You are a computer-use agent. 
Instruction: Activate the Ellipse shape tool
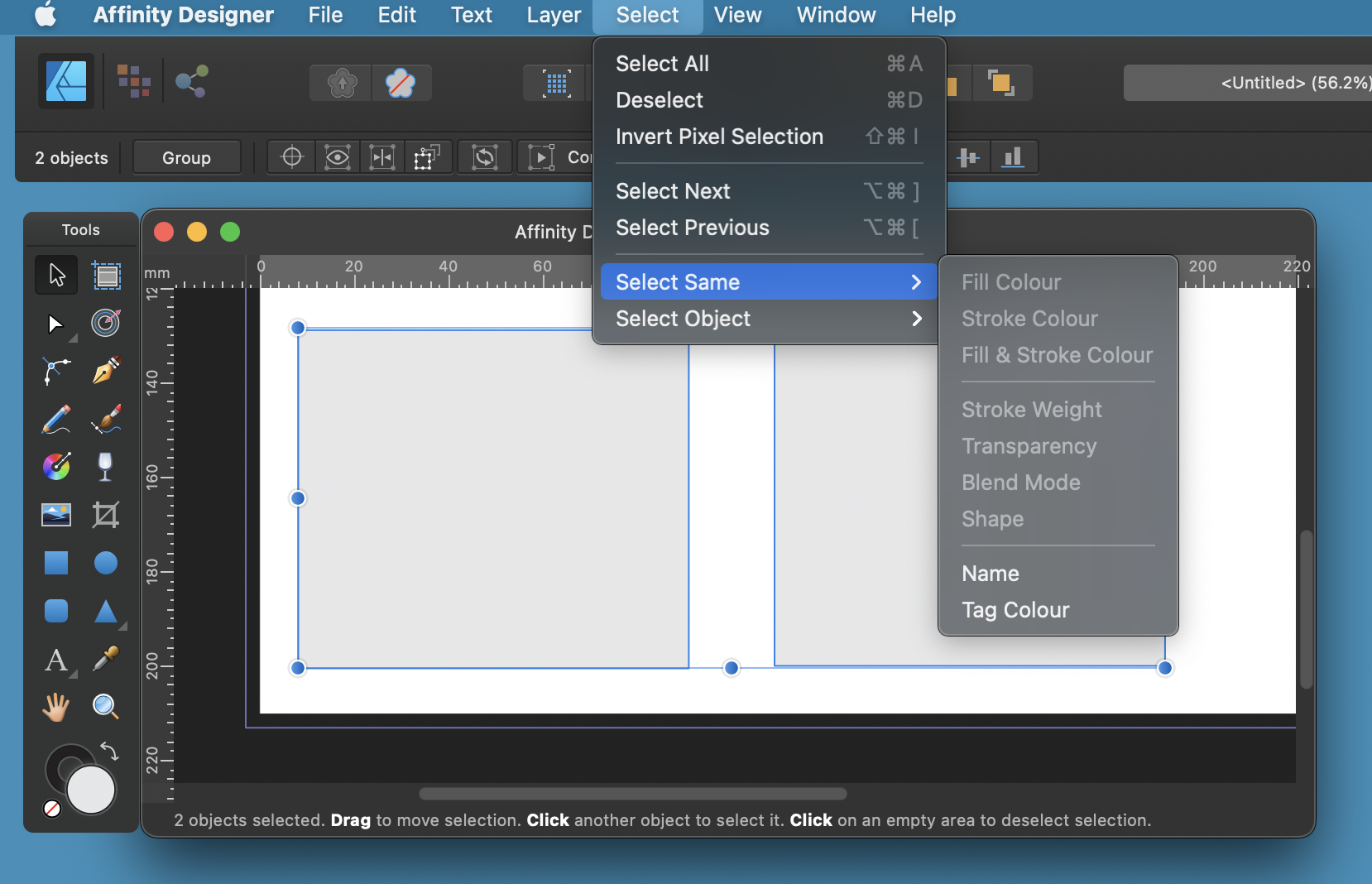tap(106, 563)
